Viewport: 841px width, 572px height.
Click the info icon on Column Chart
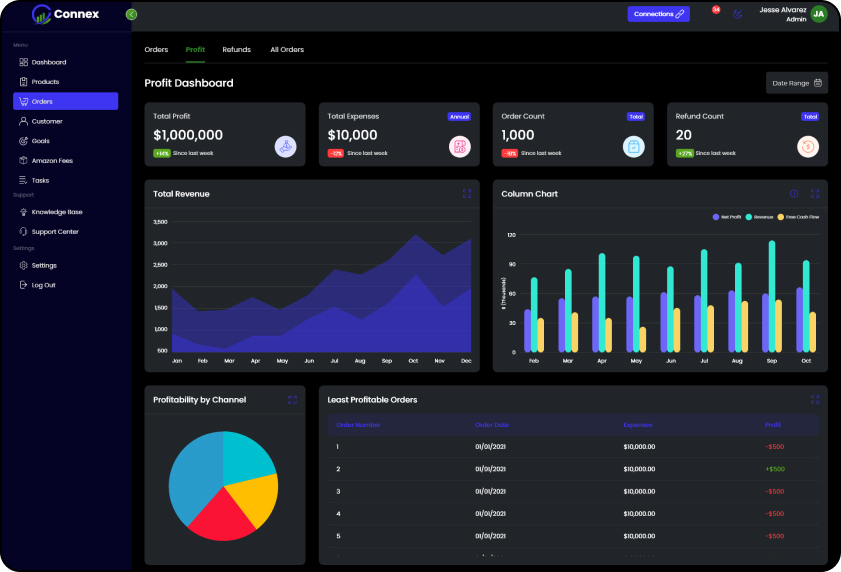[794, 194]
